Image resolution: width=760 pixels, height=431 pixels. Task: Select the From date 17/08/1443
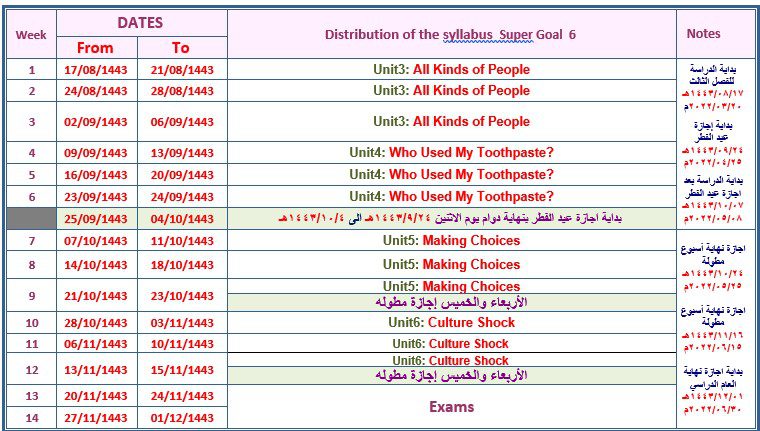pos(96,70)
